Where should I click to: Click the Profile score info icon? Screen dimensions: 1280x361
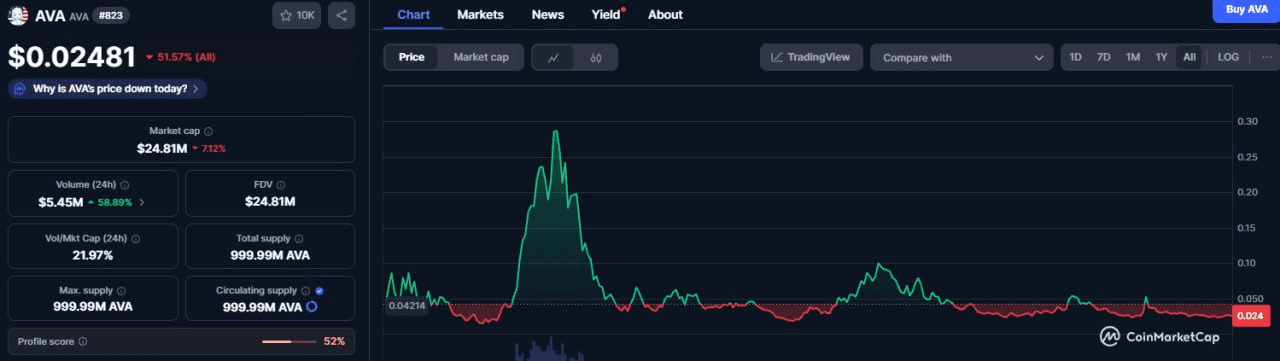tap(82, 342)
